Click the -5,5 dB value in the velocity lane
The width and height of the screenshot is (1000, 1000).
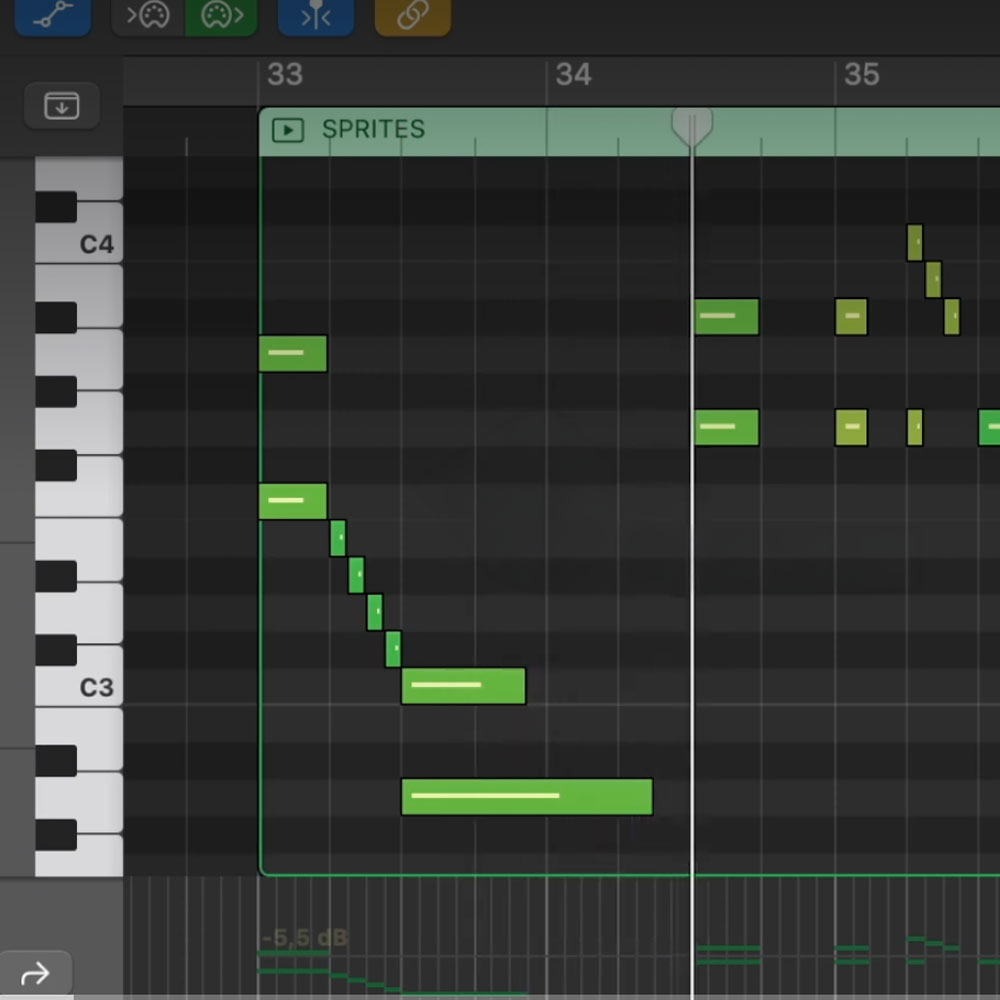pos(304,938)
